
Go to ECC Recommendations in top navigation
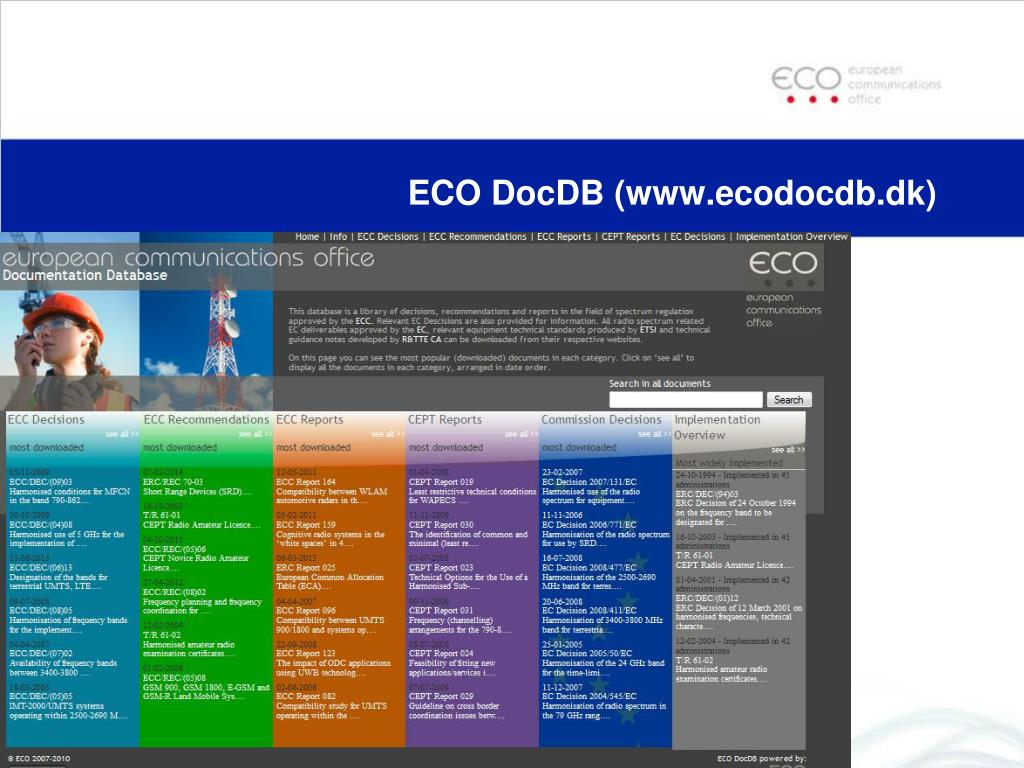point(477,237)
